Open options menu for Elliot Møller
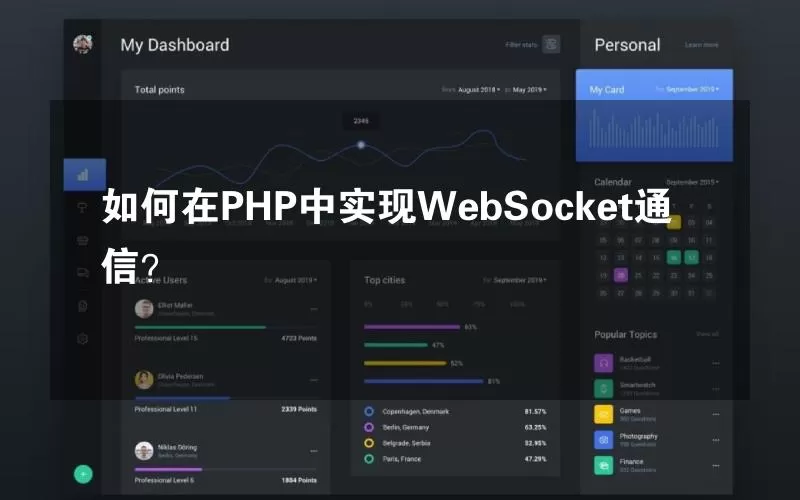 coord(313,309)
